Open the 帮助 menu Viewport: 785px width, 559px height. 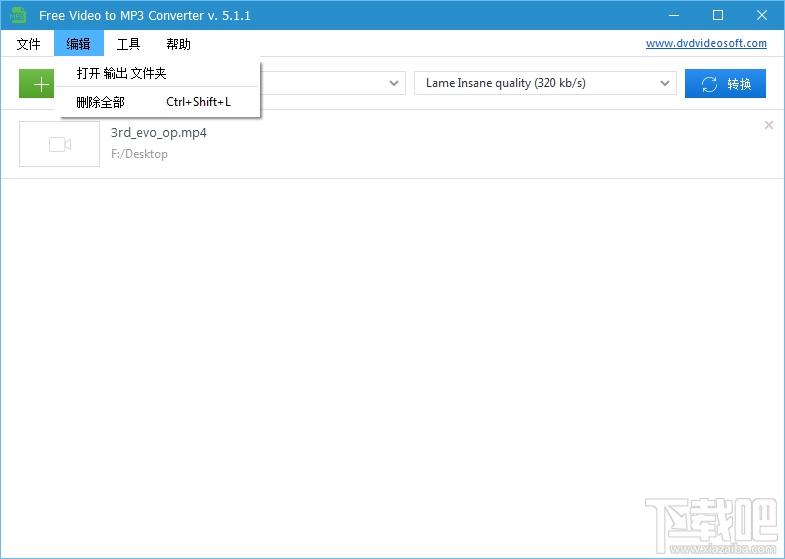pyautogui.click(x=178, y=44)
